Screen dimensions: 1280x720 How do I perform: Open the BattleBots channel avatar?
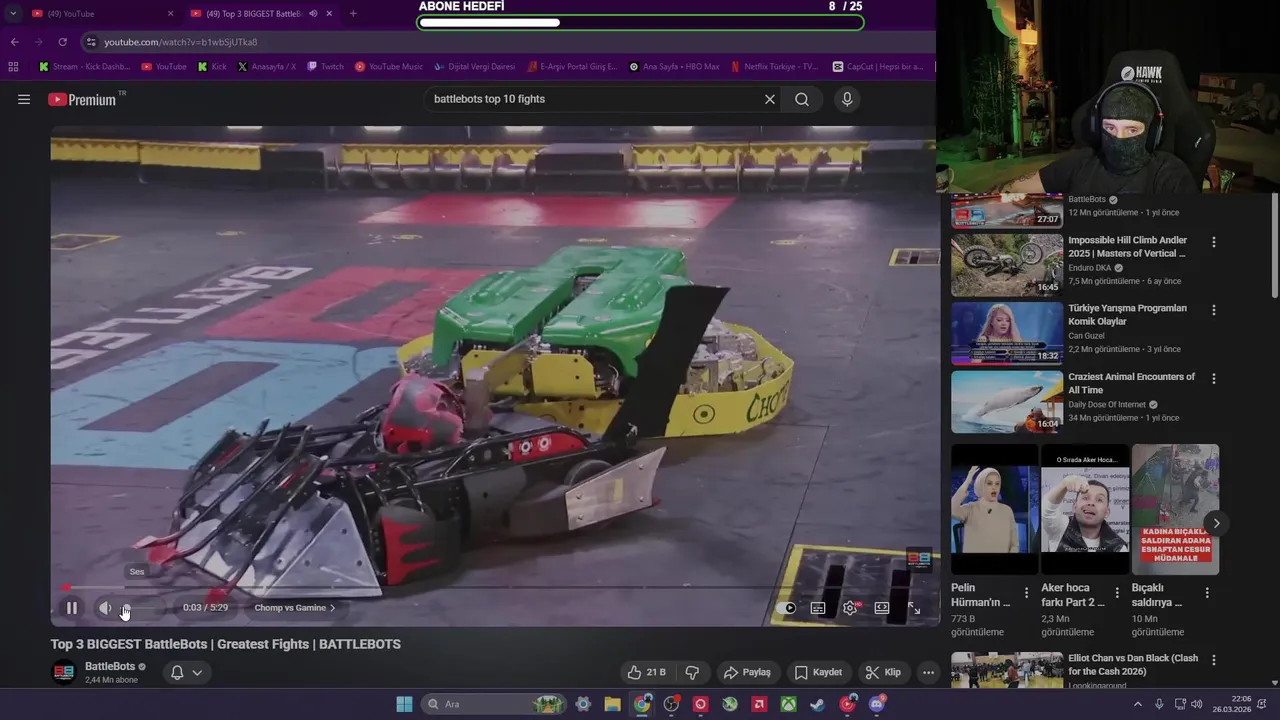coord(64,672)
